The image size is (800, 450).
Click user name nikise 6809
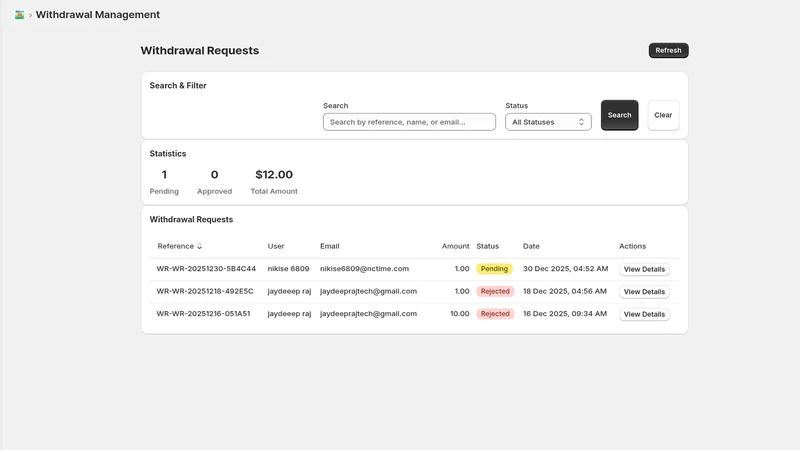pos(288,269)
